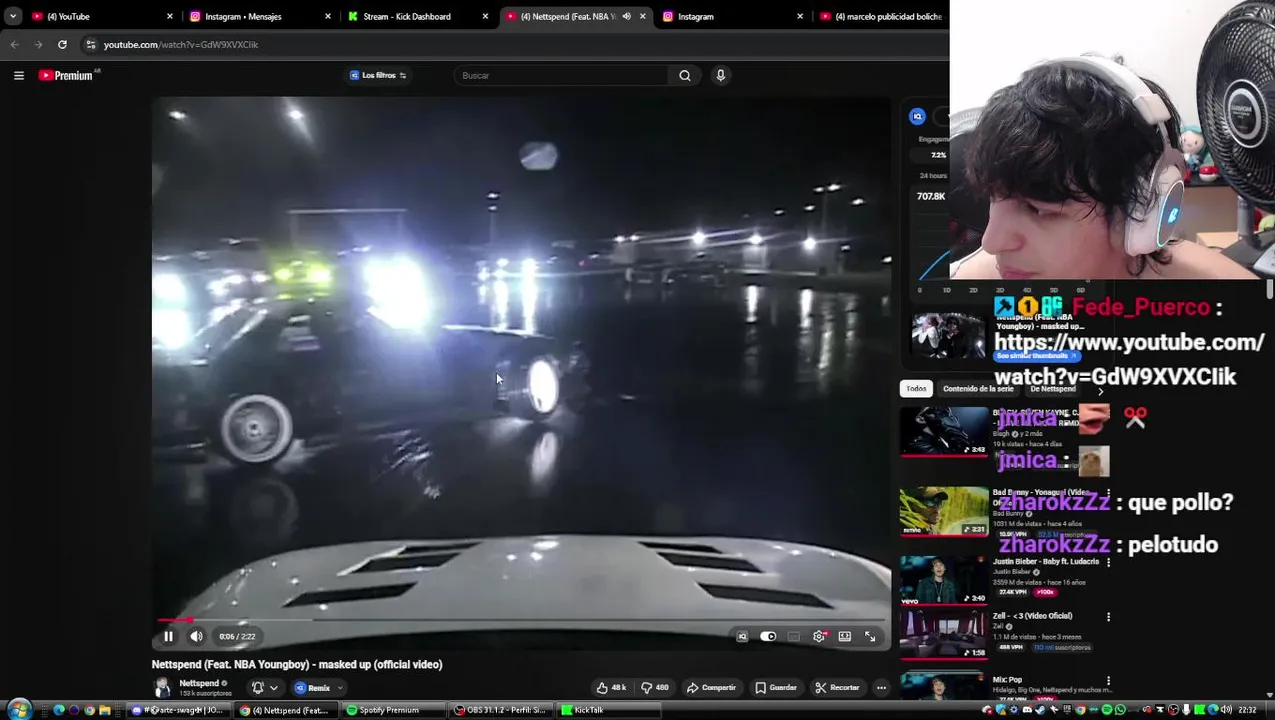Switch to Instagram Mensajes tab
This screenshot has width=1275, height=720.
point(258,16)
